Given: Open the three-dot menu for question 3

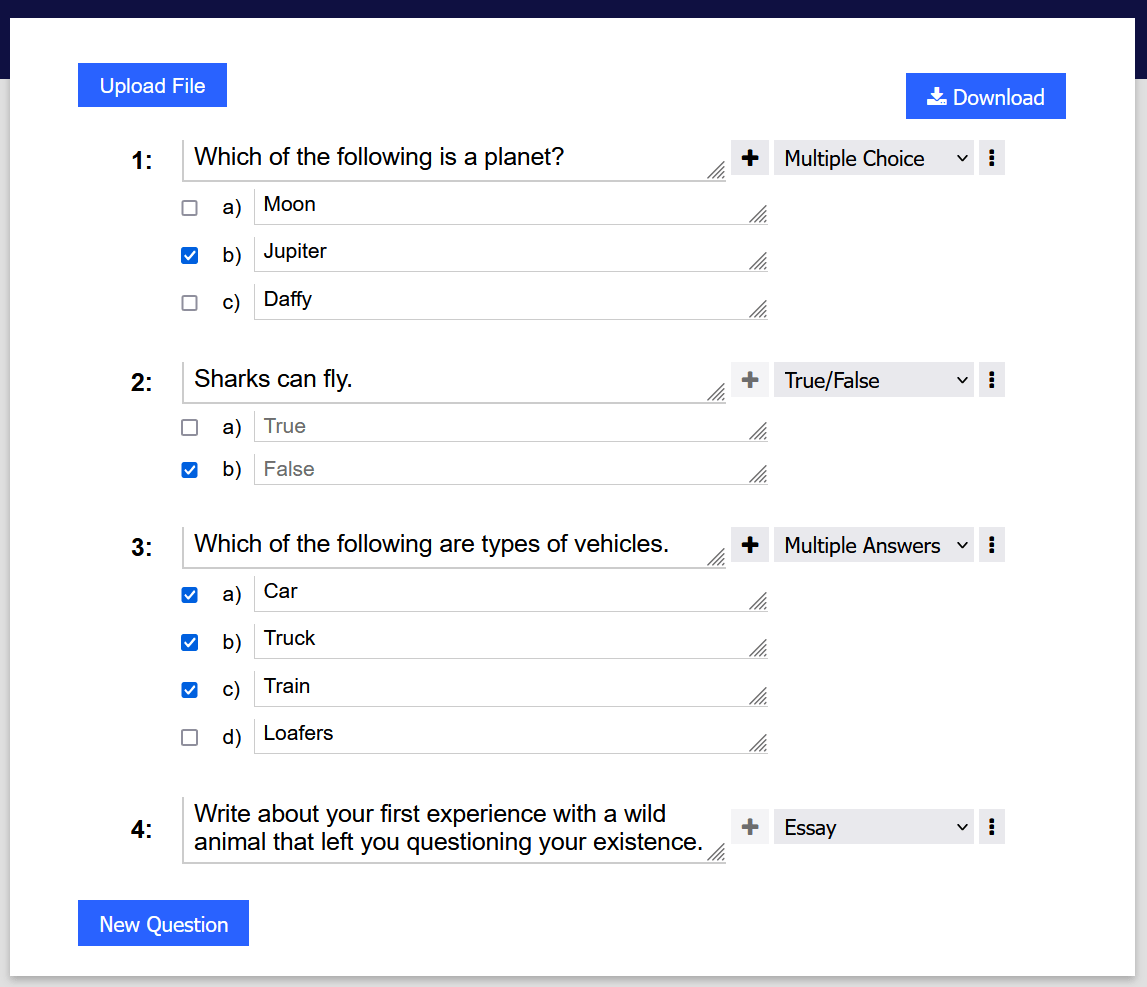Looking at the screenshot, I should click(992, 545).
